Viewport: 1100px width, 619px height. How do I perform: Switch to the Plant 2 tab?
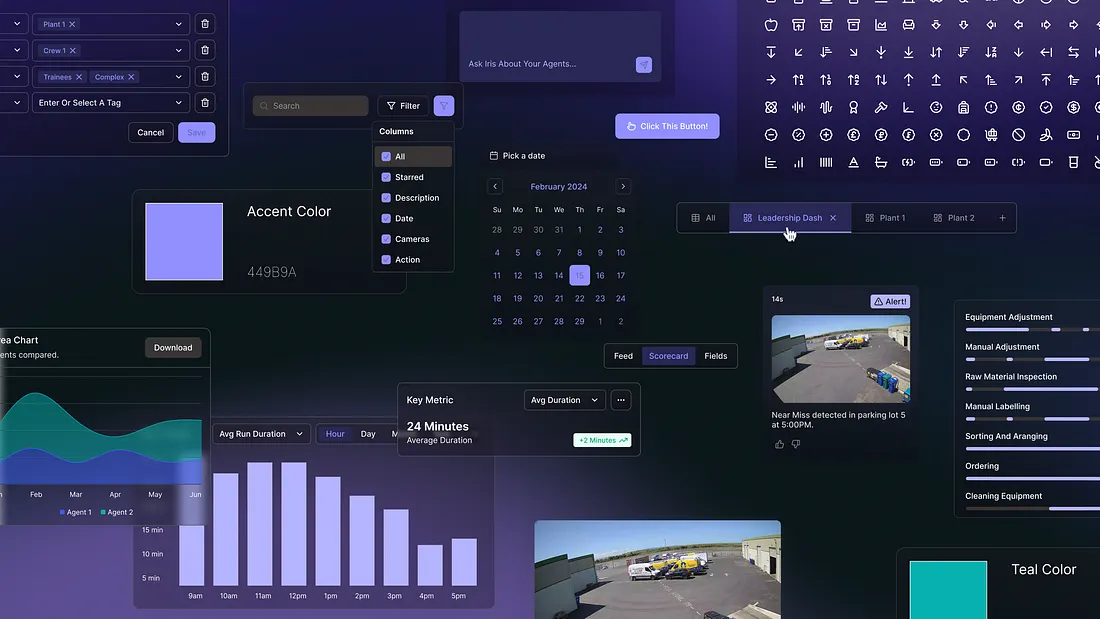point(953,218)
